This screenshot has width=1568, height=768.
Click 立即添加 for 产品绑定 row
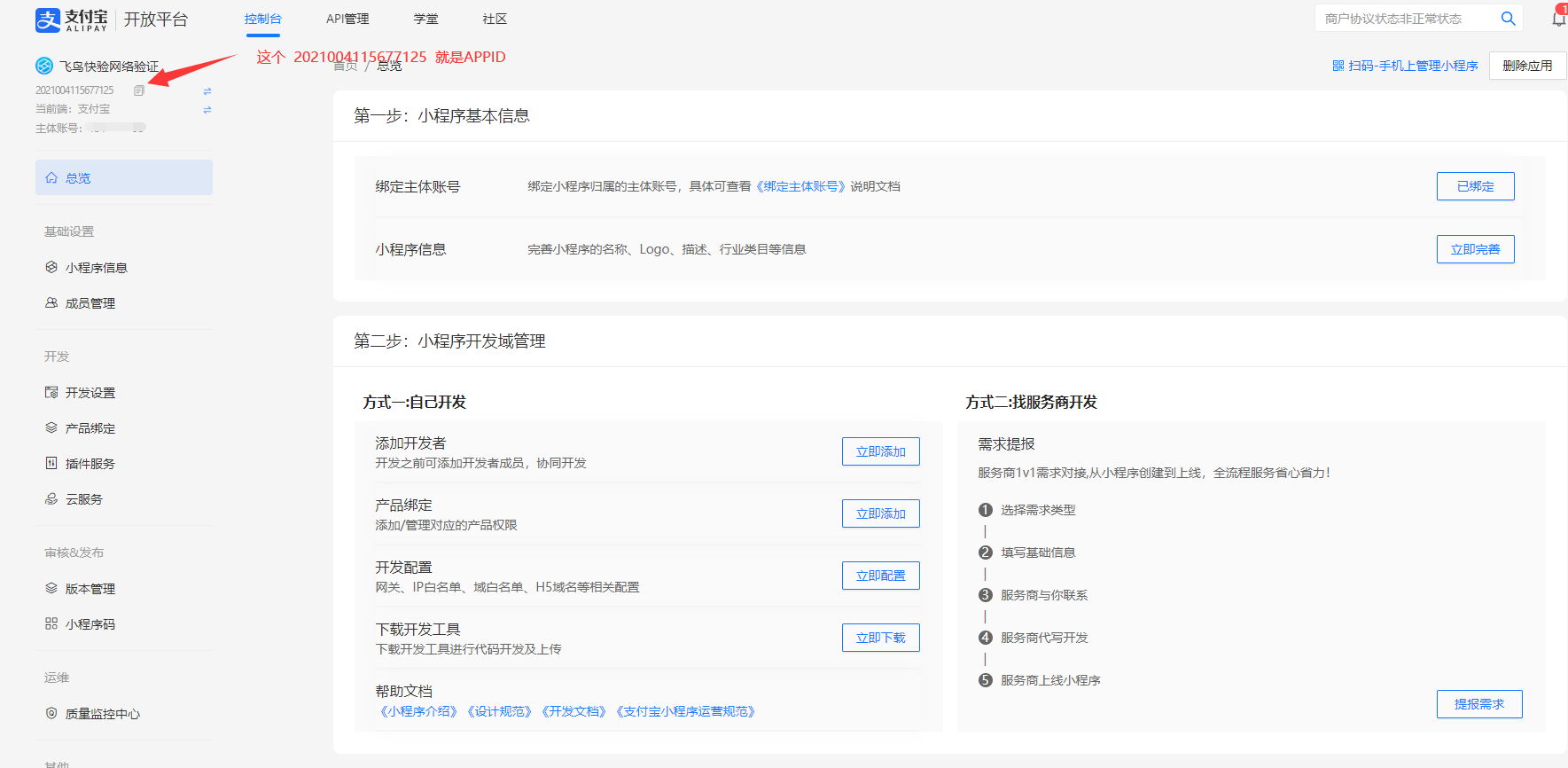(880, 513)
